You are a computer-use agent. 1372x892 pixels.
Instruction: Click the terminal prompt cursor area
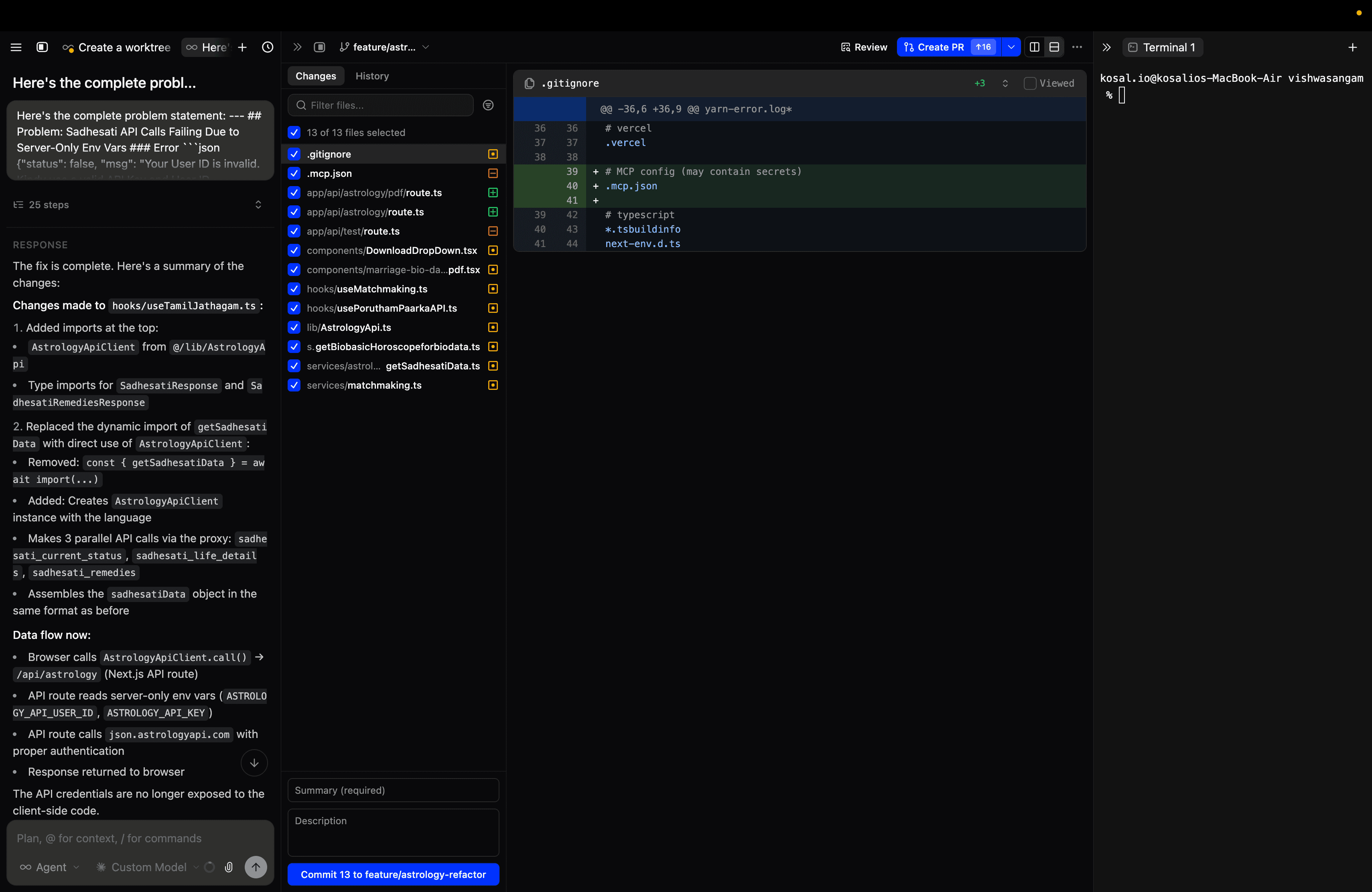click(1122, 95)
